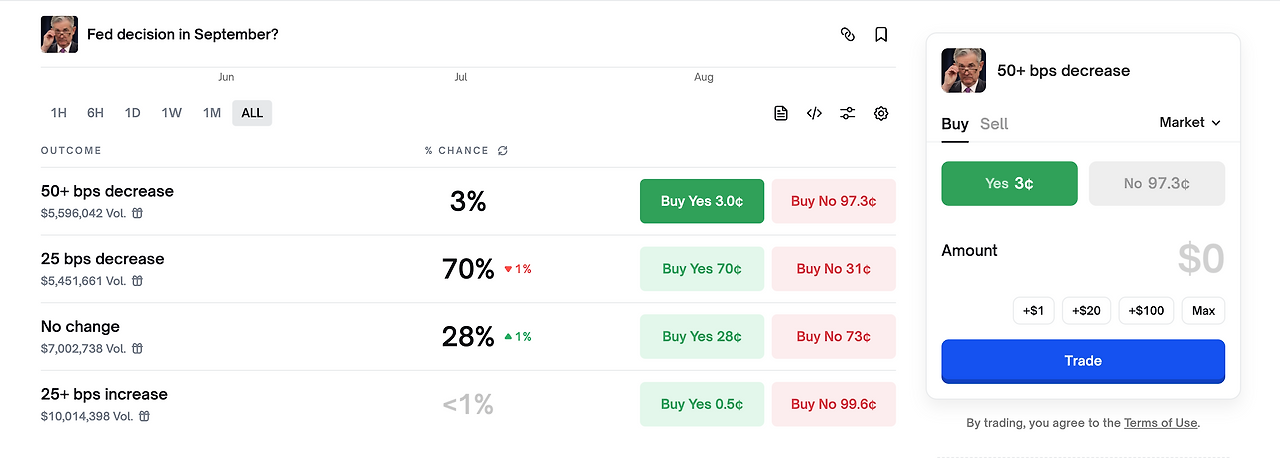Switch to the Sell tab
The image size is (1280, 458).
point(994,124)
